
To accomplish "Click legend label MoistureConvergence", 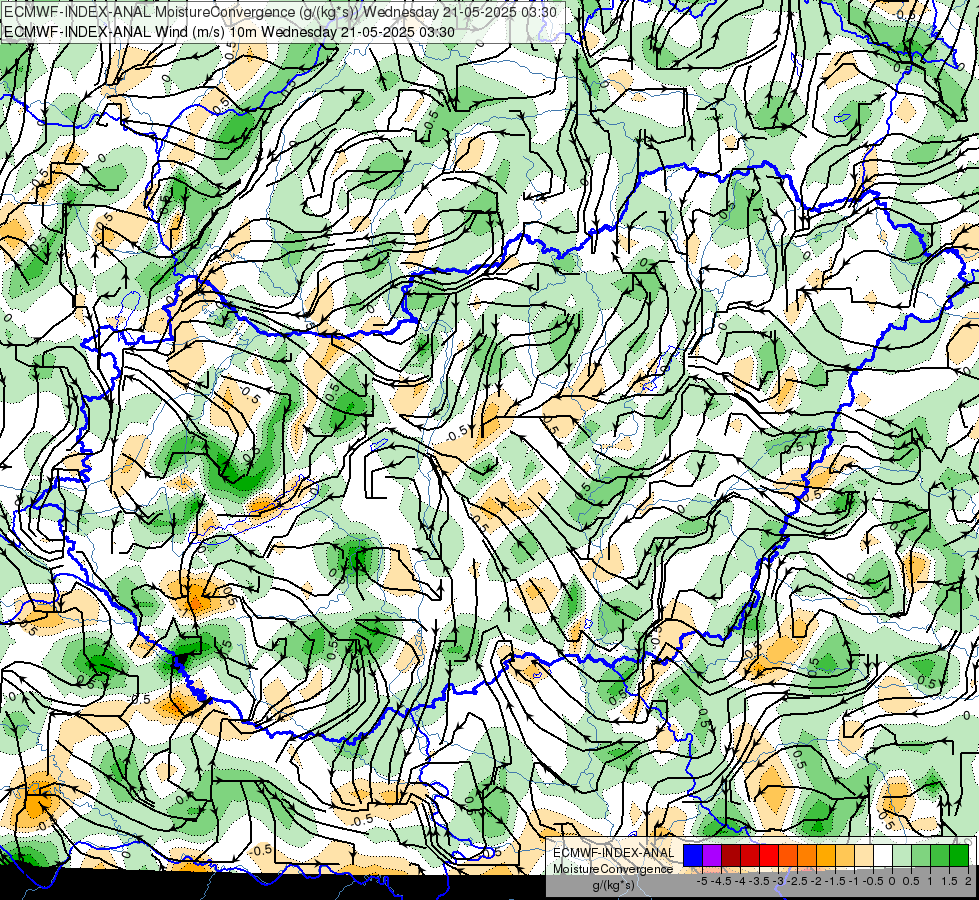I will [x=613, y=869].
